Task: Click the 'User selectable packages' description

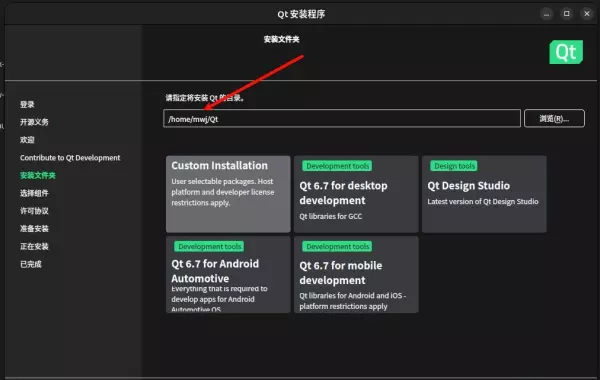Action: (x=223, y=192)
